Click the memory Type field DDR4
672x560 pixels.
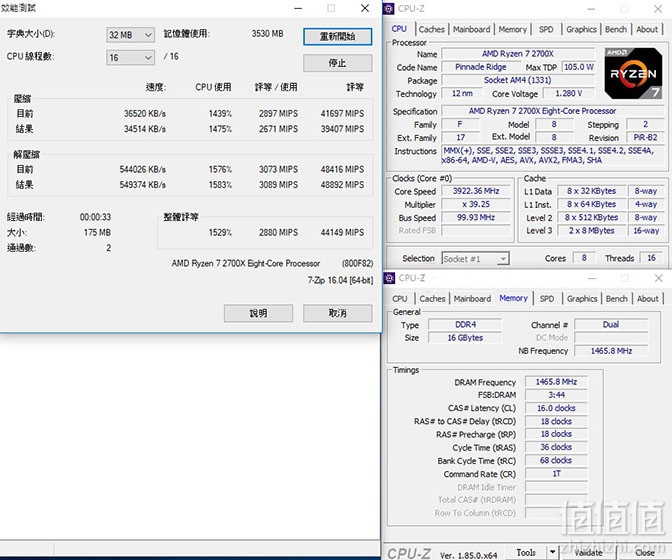click(465, 325)
